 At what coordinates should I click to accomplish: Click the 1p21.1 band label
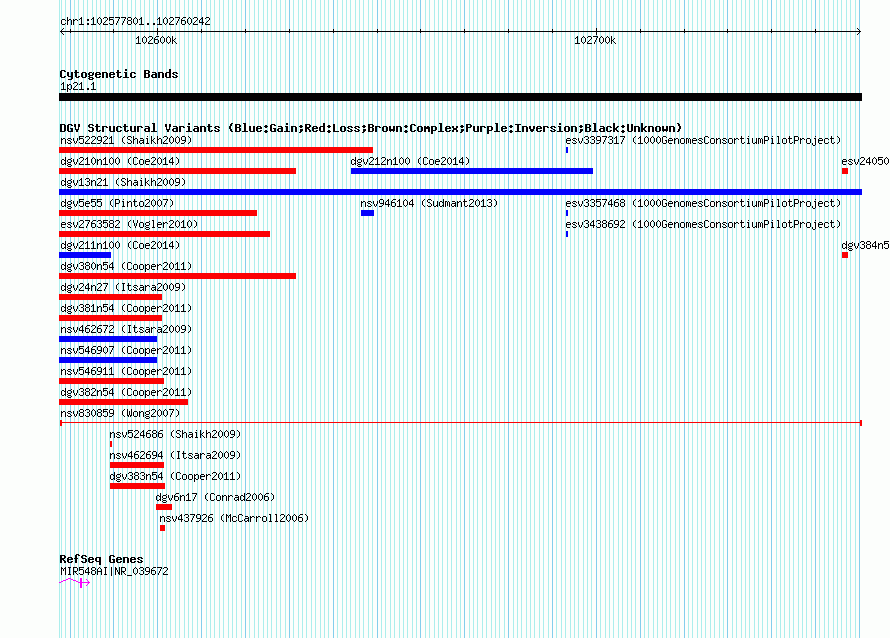[78, 86]
